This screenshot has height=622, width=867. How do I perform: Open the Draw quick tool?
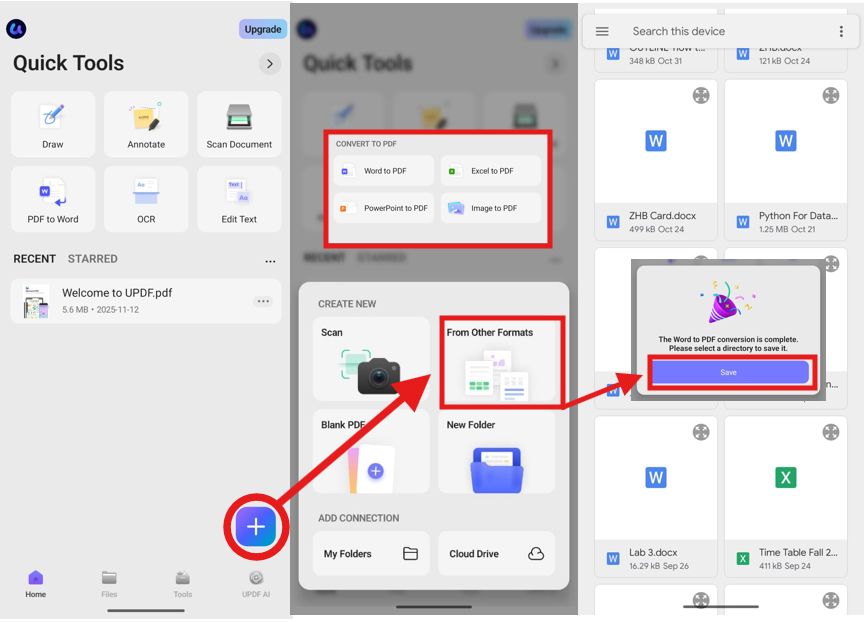pyautogui.click(x=53, y=124)
